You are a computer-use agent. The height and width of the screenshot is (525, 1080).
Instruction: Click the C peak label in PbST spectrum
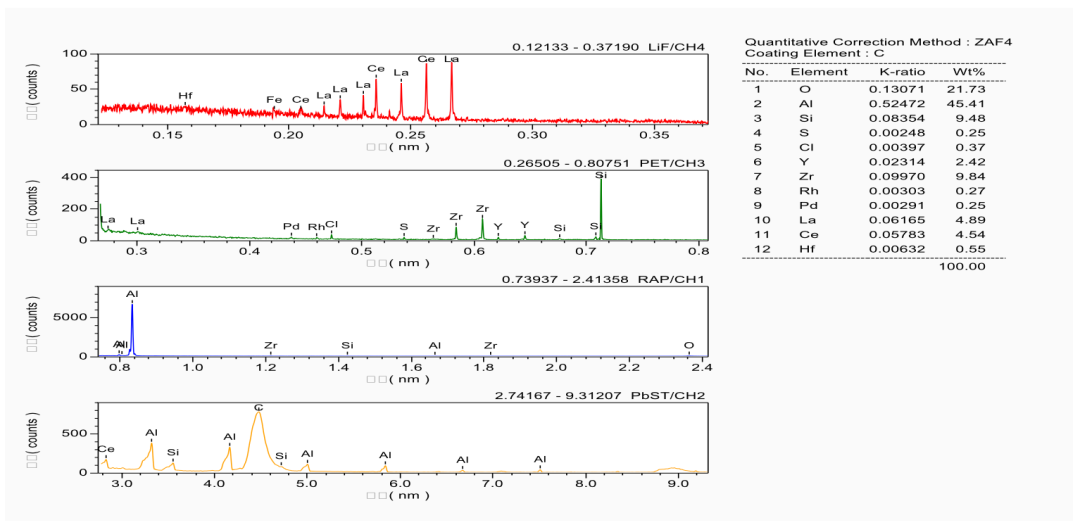258,408
